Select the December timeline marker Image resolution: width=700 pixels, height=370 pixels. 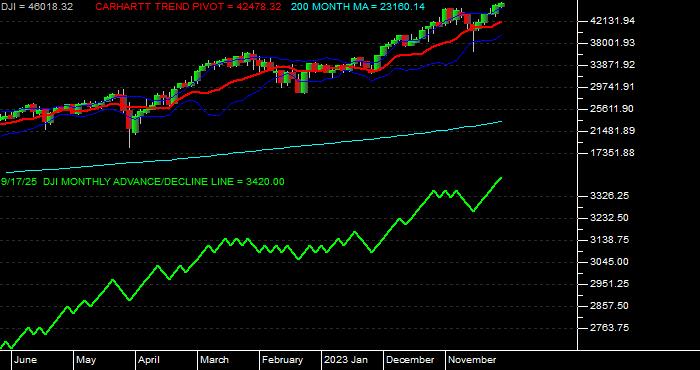(x=410, y=360)
